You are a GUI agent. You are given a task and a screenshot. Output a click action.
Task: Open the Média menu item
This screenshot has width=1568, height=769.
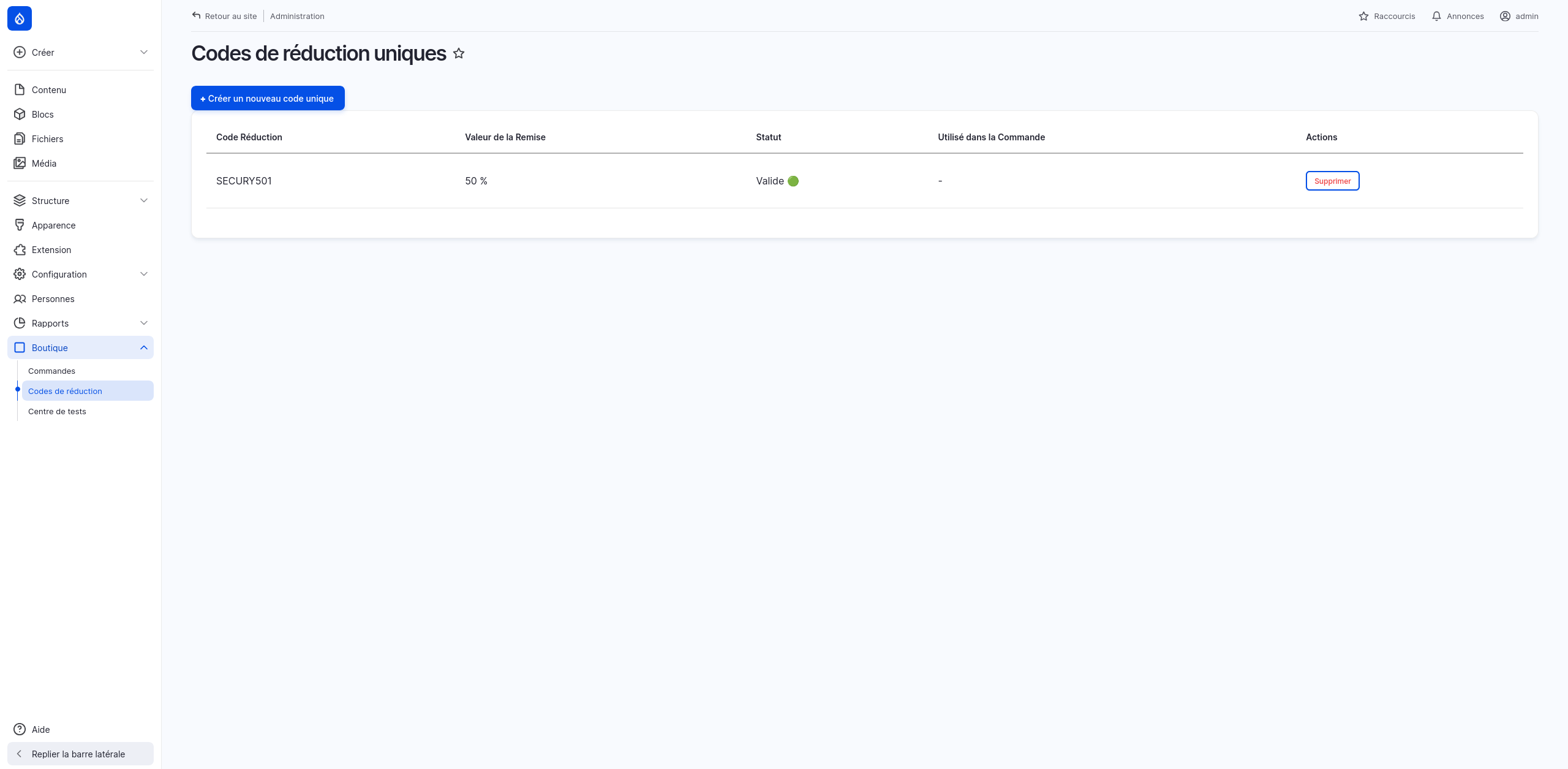coord(80,163)
